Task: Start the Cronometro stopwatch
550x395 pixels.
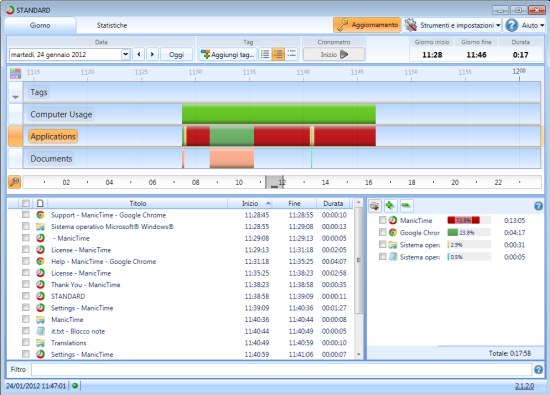Action: click(x=334, y=54)
